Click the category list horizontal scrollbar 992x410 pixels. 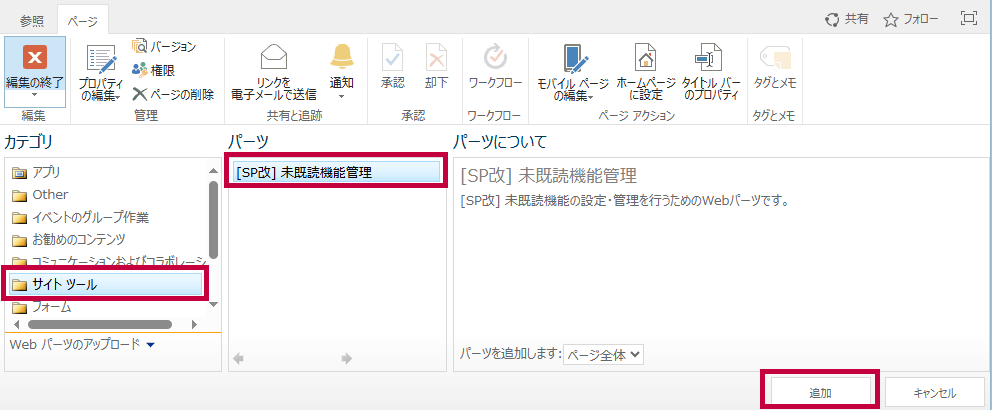coord(100,324)
